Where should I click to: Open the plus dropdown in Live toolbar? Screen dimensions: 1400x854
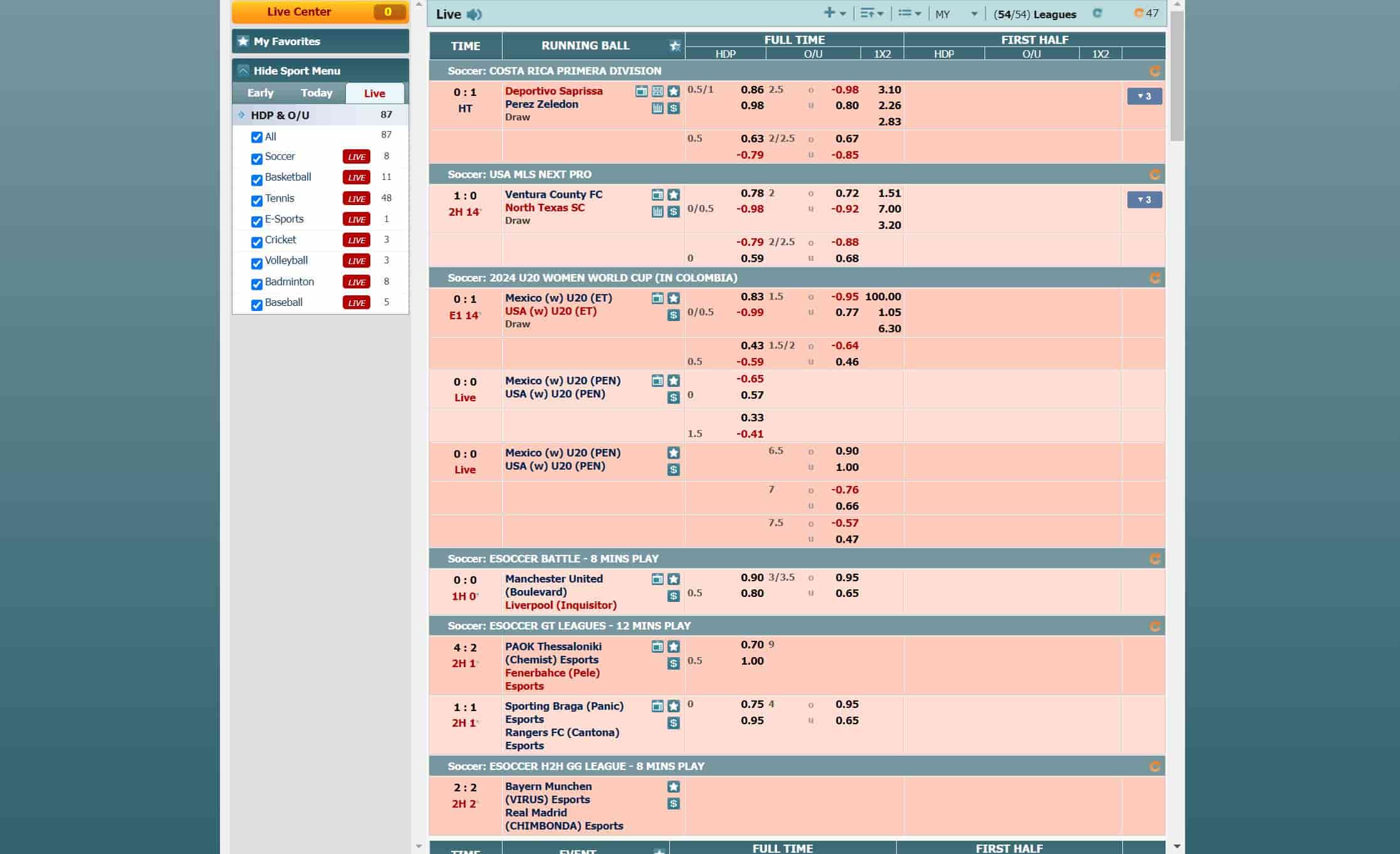point(835,13)
